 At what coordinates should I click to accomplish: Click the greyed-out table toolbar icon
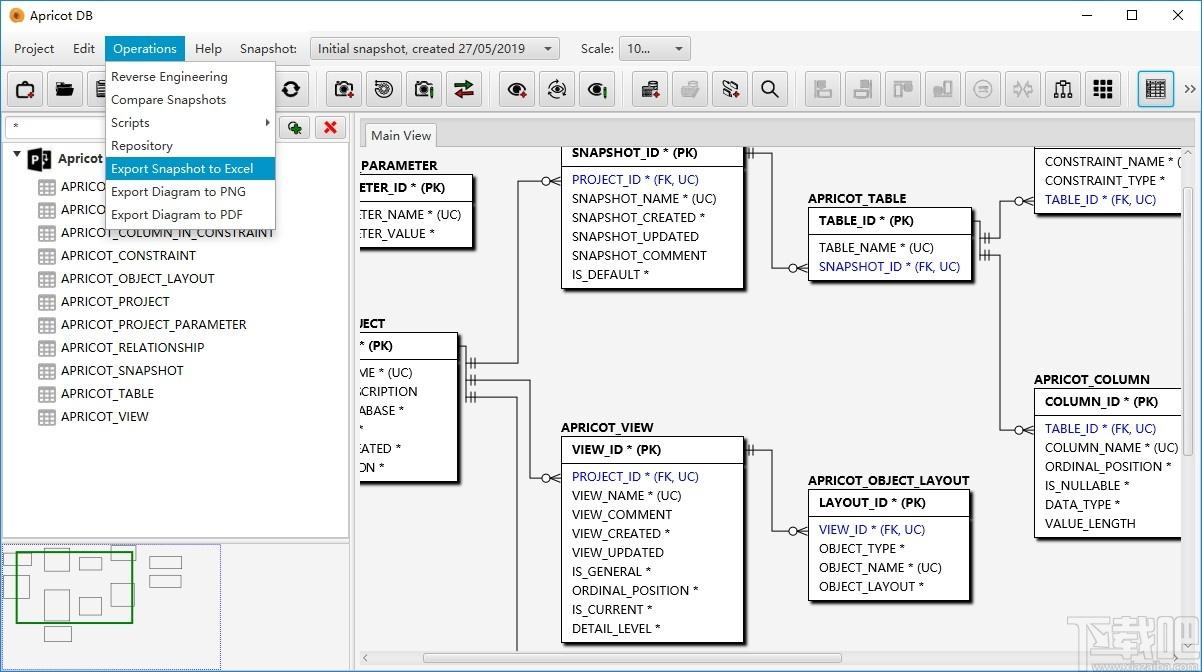(x=690, y=89)
